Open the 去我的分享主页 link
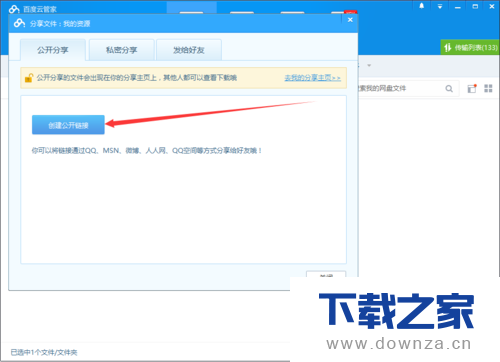The width and height of the screenshot is (500, 362). 312,78
